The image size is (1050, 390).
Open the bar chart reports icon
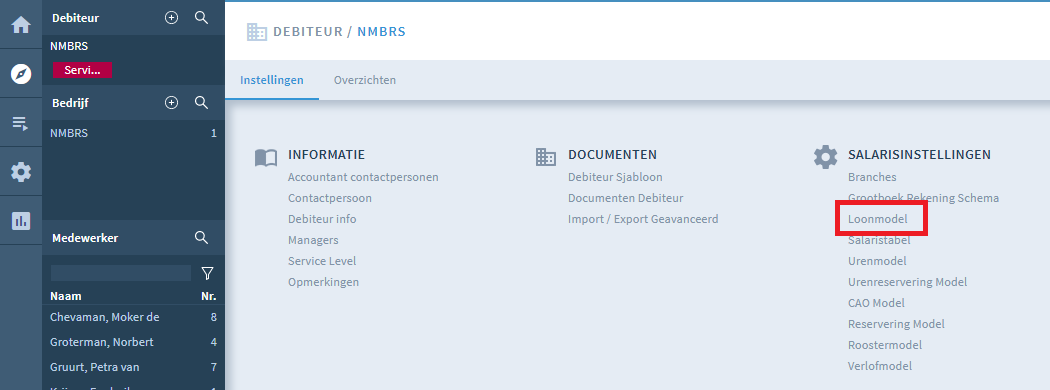(x=21, y=220)
